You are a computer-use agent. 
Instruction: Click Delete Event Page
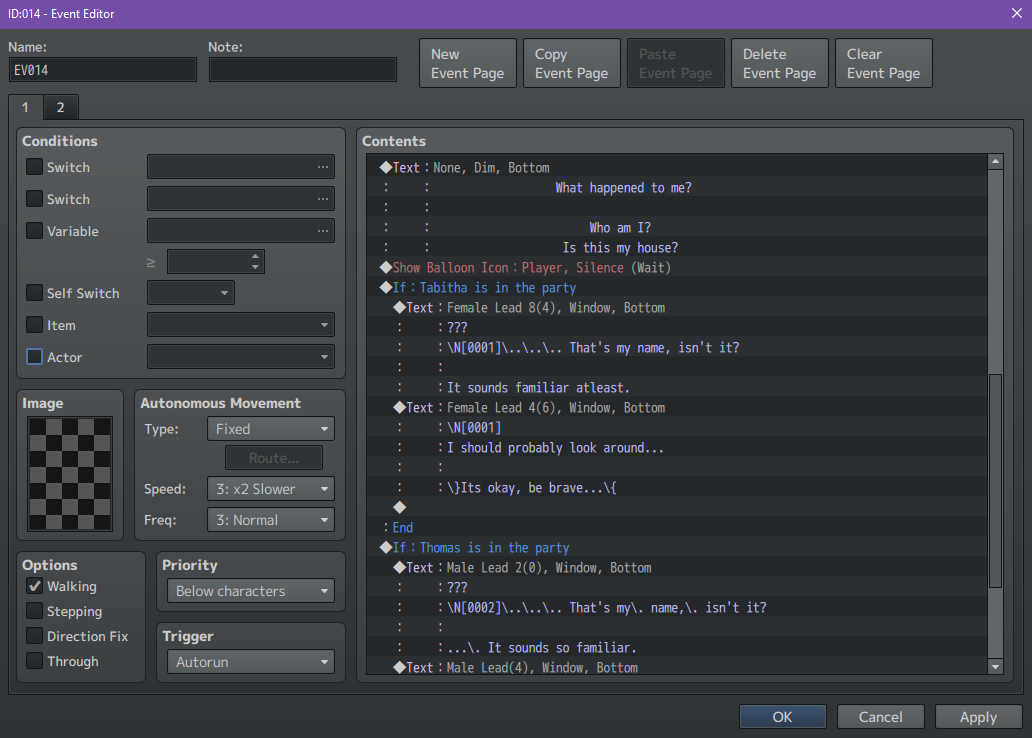click(x=779, y=63)
